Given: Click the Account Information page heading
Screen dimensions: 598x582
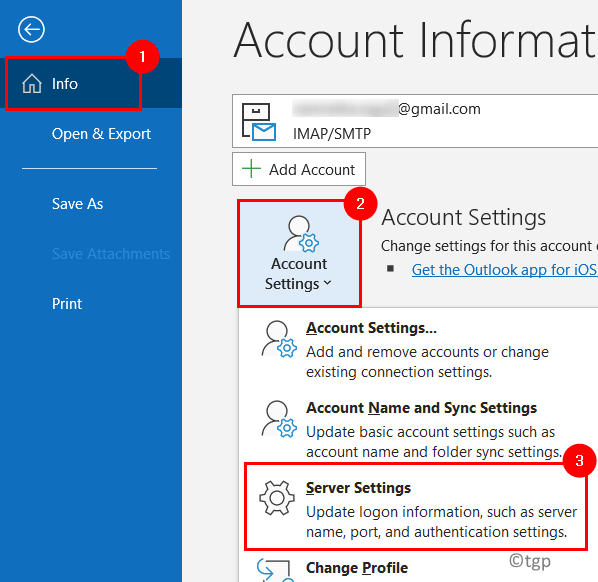Looking at the screenshot, I should (415, 40).
